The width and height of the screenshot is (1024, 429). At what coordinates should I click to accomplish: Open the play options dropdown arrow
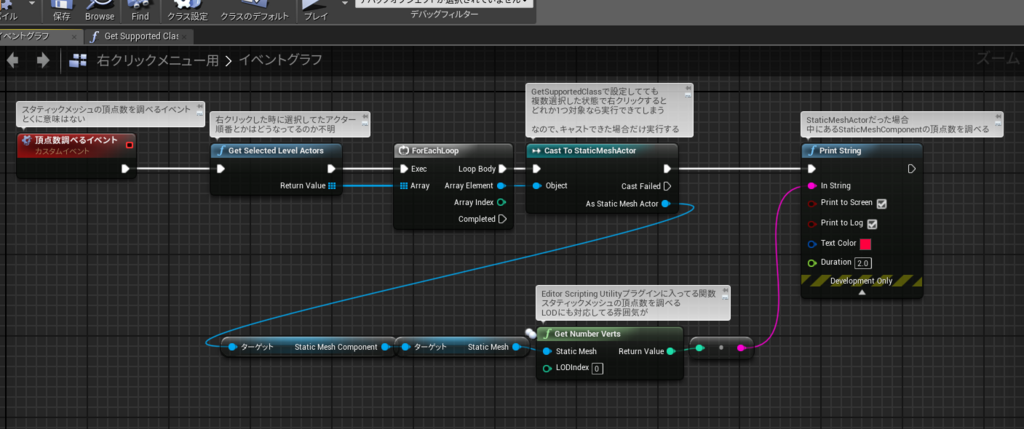pyautogui.click(x=345, y=4)
